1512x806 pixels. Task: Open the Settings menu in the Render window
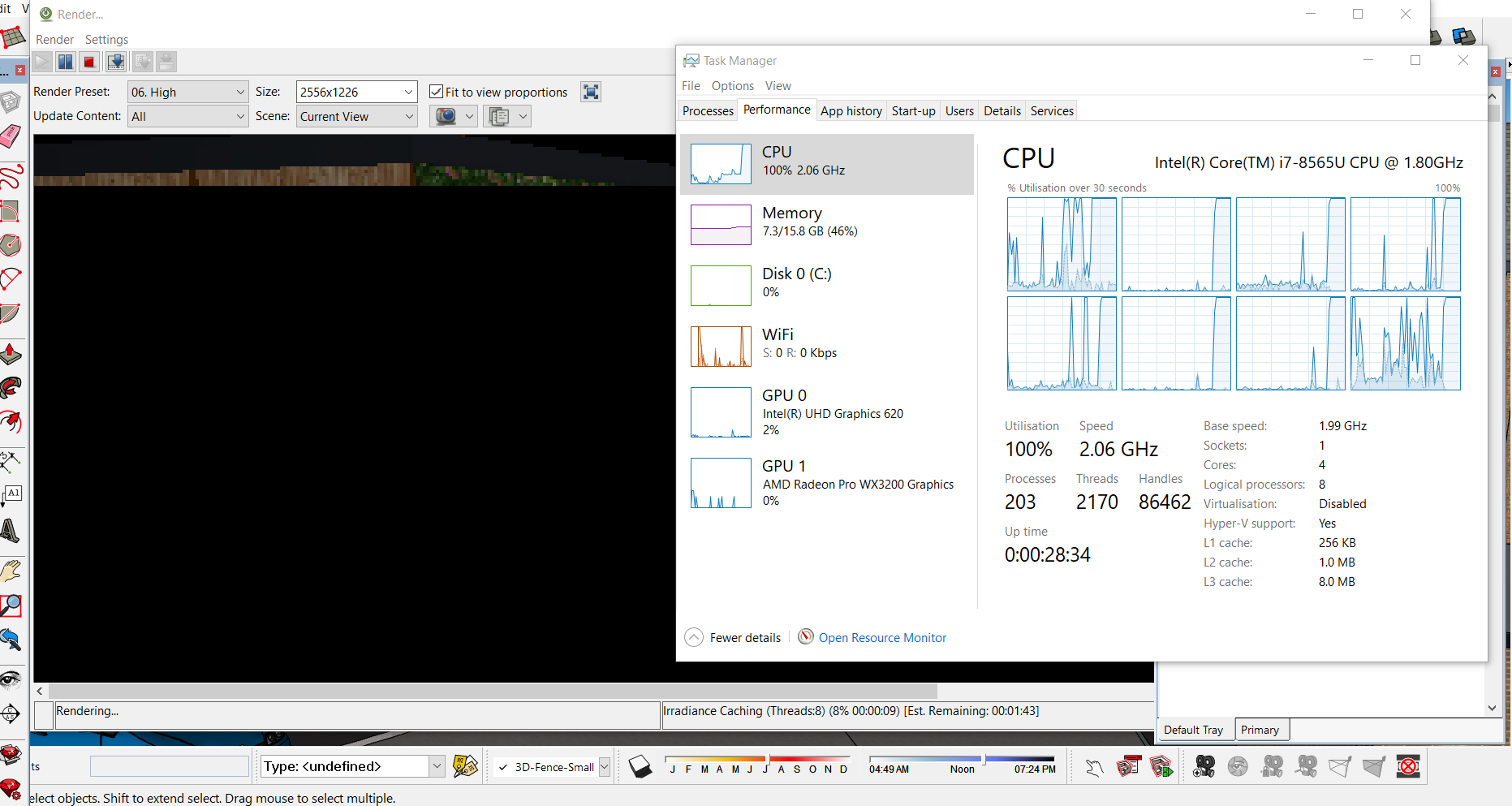point(106,39)
